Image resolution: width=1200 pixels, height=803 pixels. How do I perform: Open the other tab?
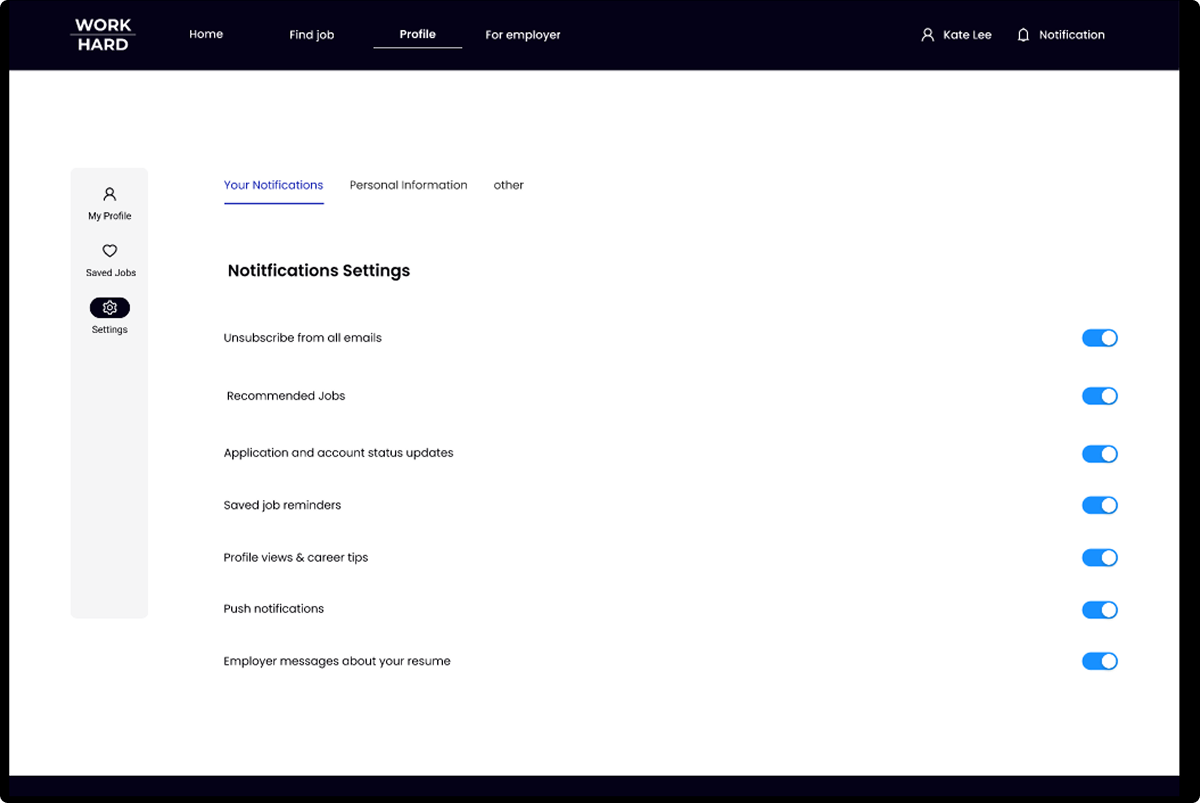pos(508,185)
